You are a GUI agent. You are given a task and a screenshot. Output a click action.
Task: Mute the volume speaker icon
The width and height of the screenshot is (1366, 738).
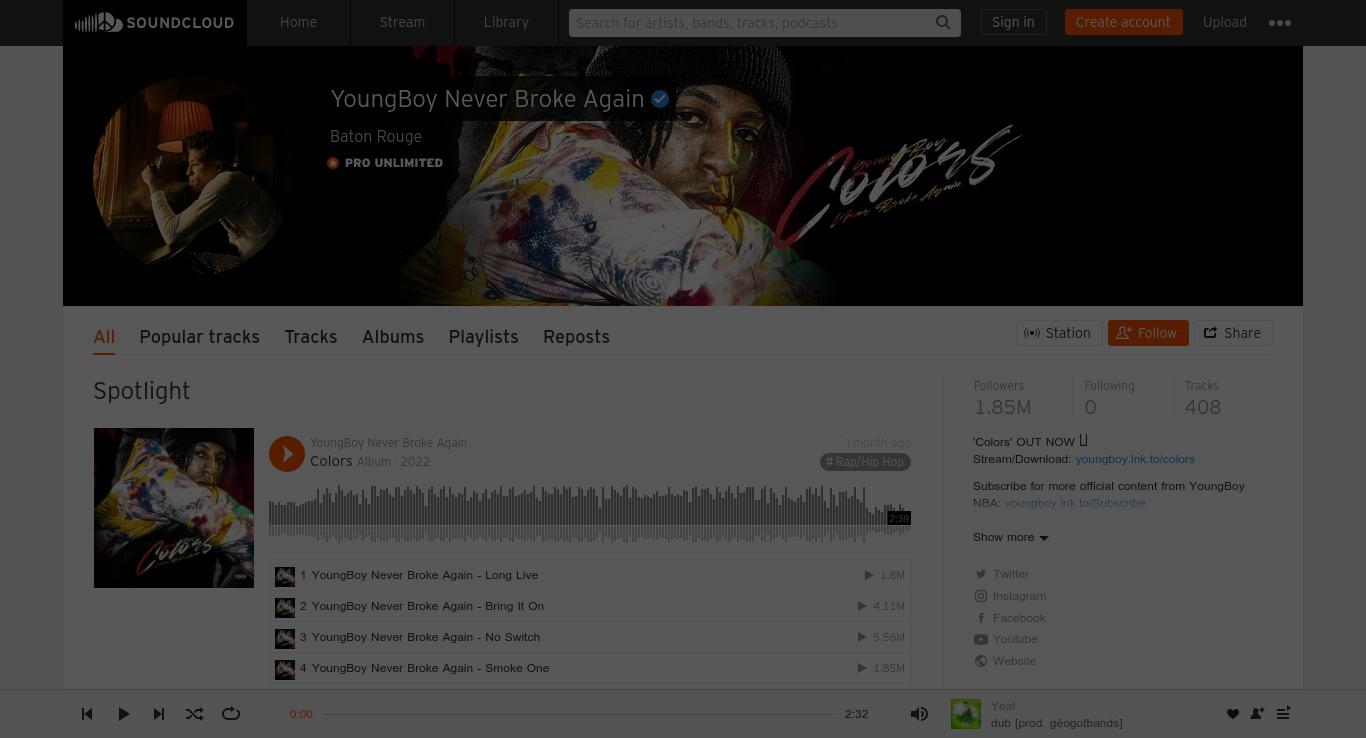coord(919,714)
